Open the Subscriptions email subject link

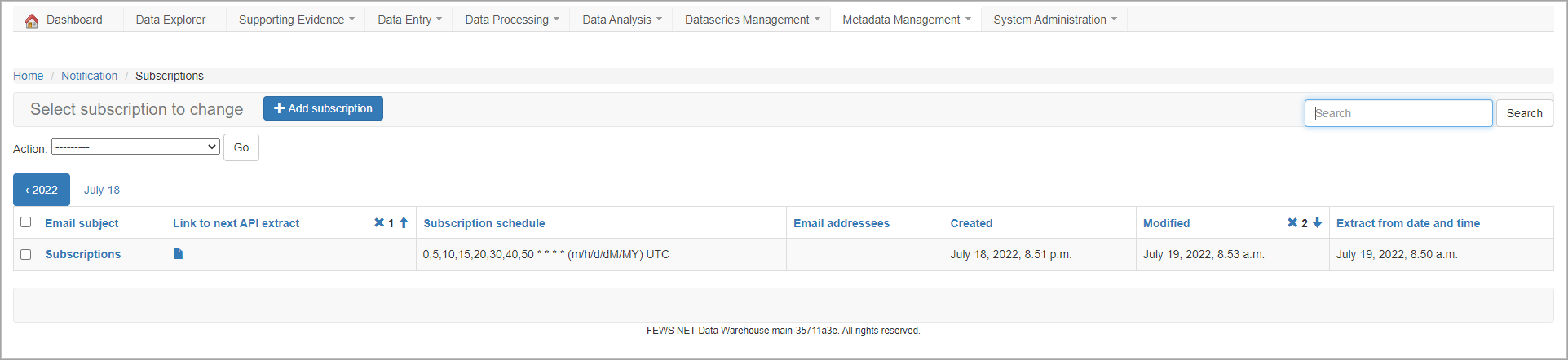click(x=83, y=254)
